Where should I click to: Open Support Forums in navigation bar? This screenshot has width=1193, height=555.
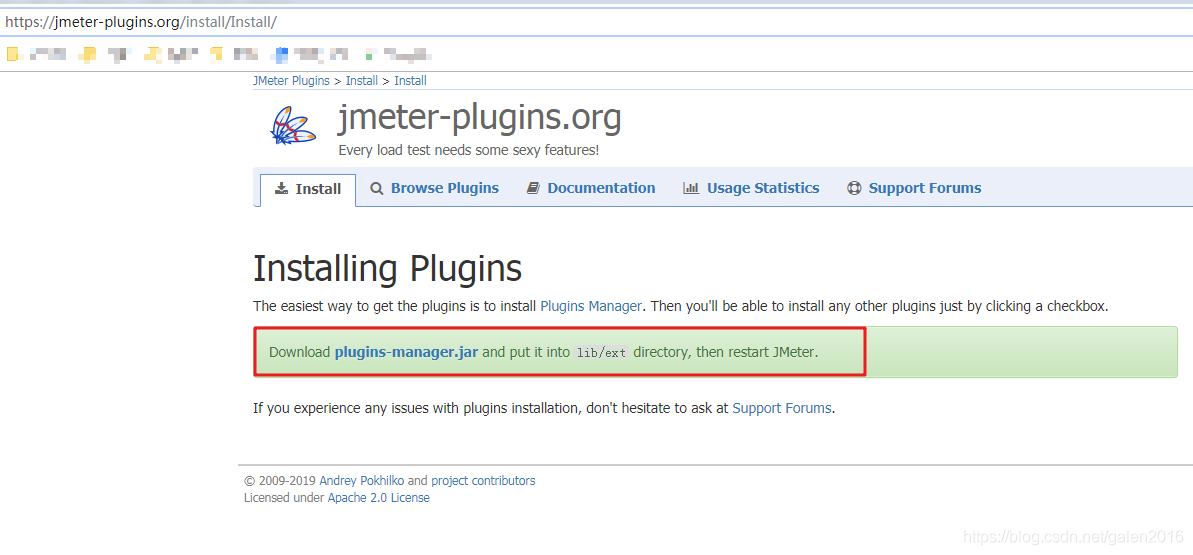(x=915, y=188)
